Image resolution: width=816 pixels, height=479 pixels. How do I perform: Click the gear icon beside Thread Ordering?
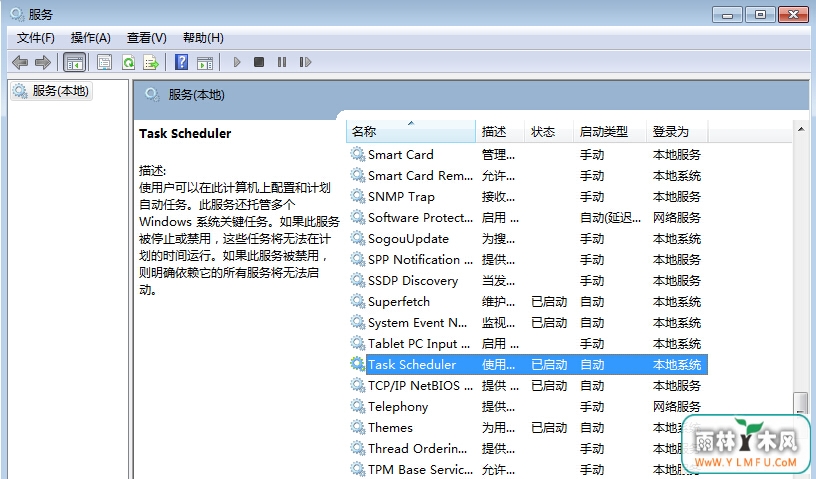pyautogui.click(x=358, y=448)
